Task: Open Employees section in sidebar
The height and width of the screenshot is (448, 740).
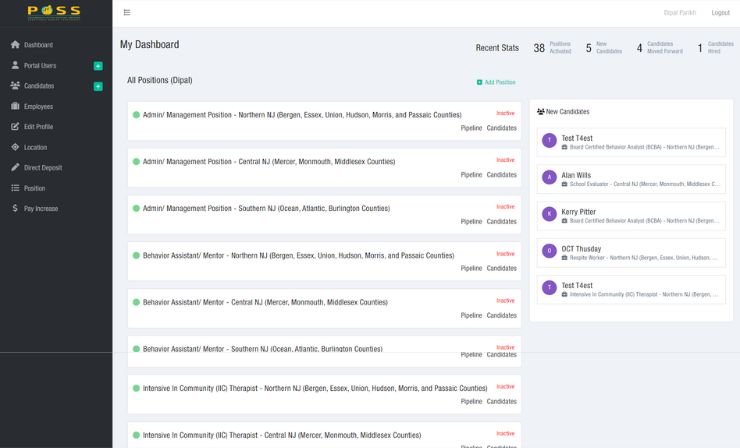Action: click(38, 106)
